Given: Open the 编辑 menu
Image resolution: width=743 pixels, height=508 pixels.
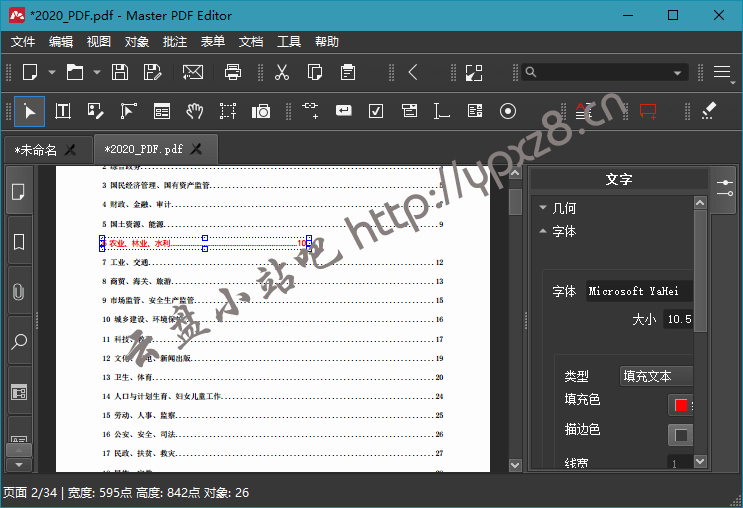Looking at the screenshot, I should [x=61, y=42].
